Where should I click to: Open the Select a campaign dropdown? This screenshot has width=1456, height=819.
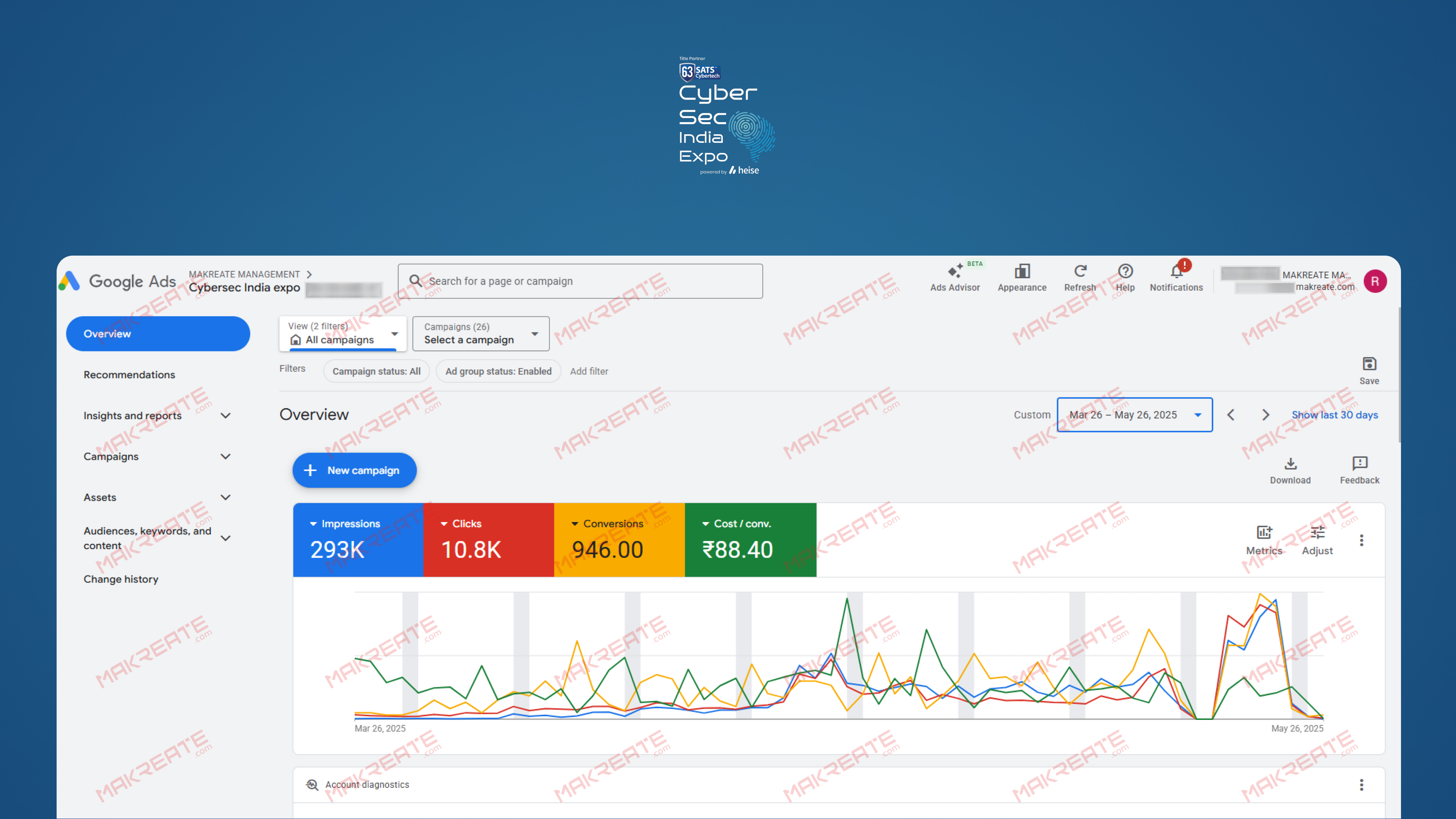[x=480, y=334]
